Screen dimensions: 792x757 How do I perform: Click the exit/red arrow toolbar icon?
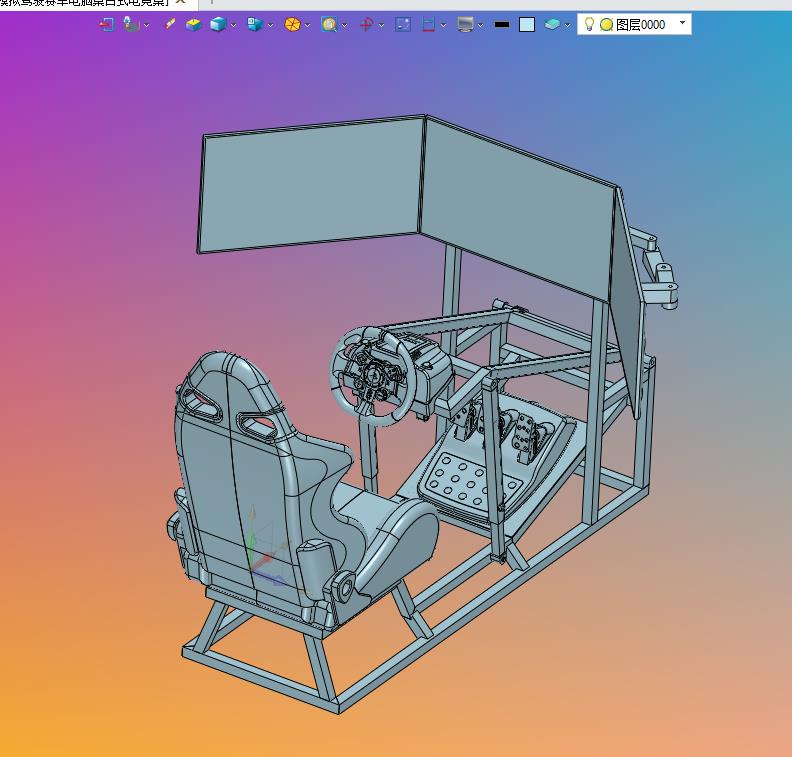tap(106, 24)
